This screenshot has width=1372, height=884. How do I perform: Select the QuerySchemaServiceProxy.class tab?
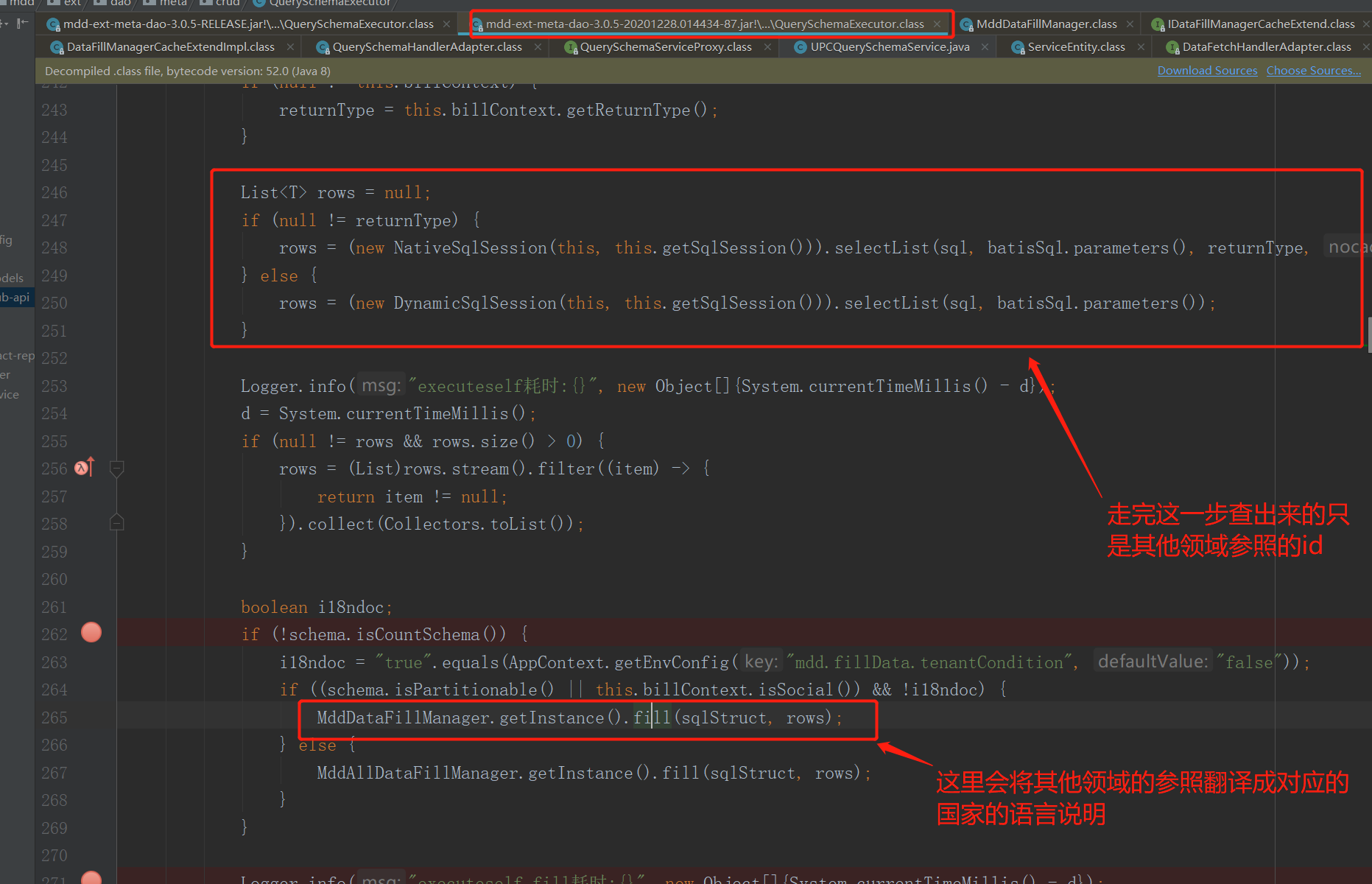(665, 47)
